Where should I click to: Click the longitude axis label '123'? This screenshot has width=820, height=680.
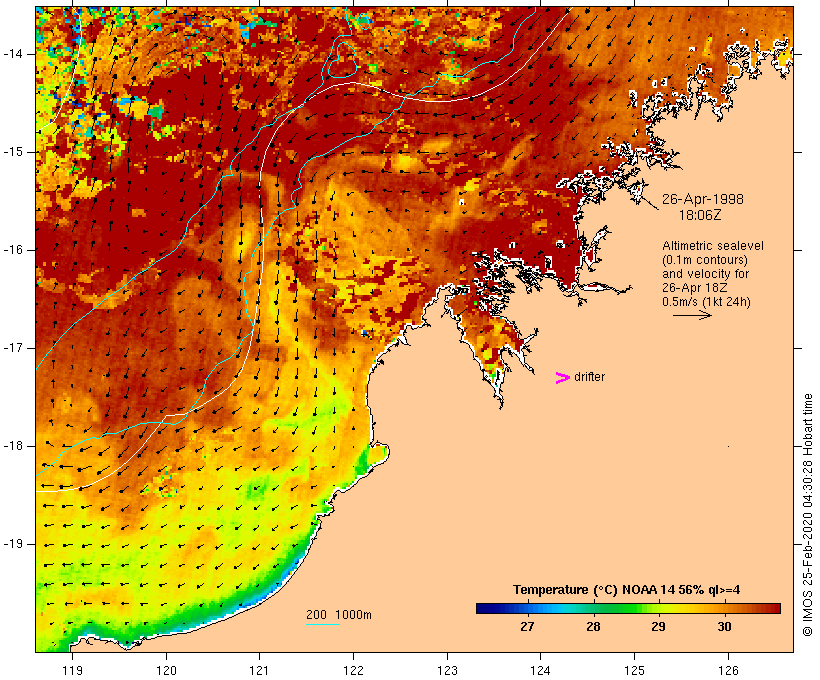tap(447, 670)
